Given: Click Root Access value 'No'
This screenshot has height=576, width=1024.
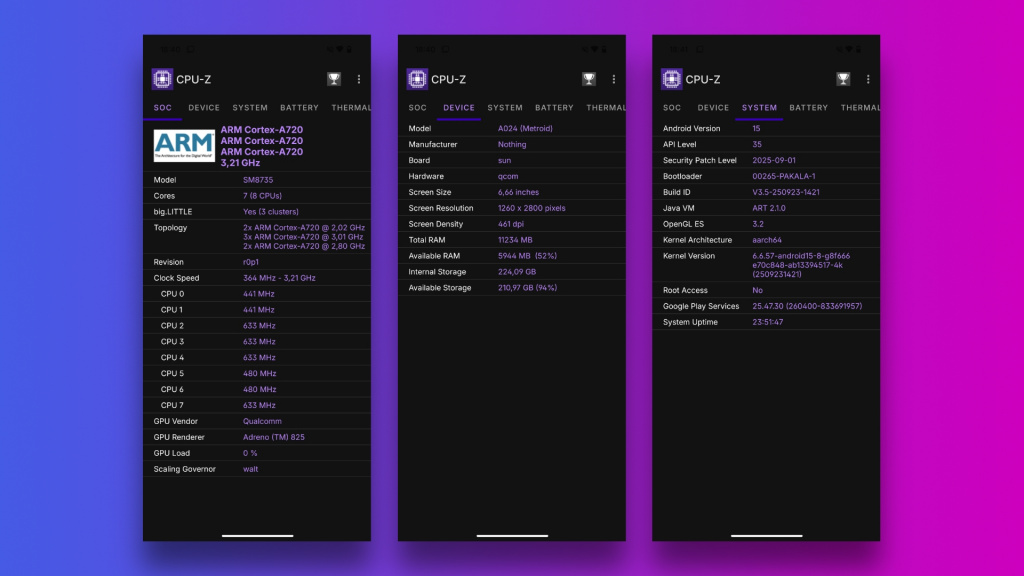Looking at the screenshot, I should 758,291.
